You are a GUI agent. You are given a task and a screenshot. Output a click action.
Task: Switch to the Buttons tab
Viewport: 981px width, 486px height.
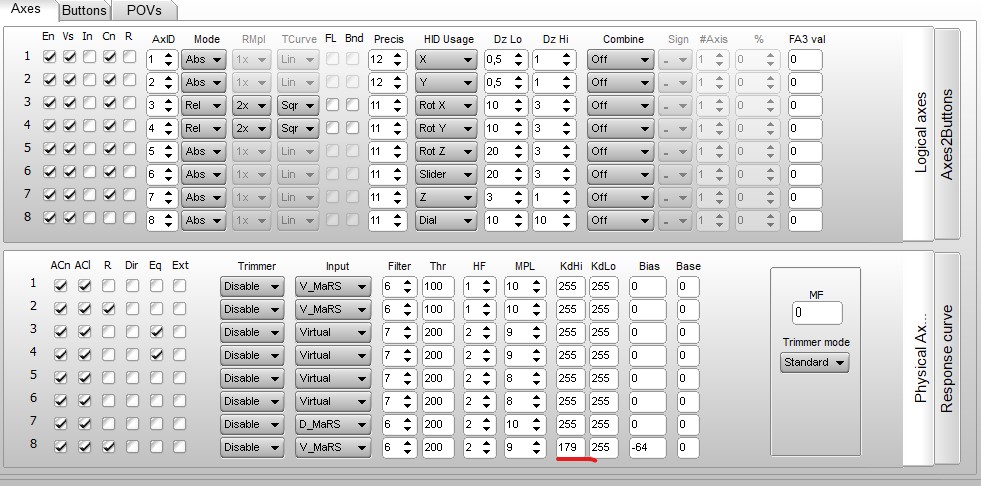[84, 11]
